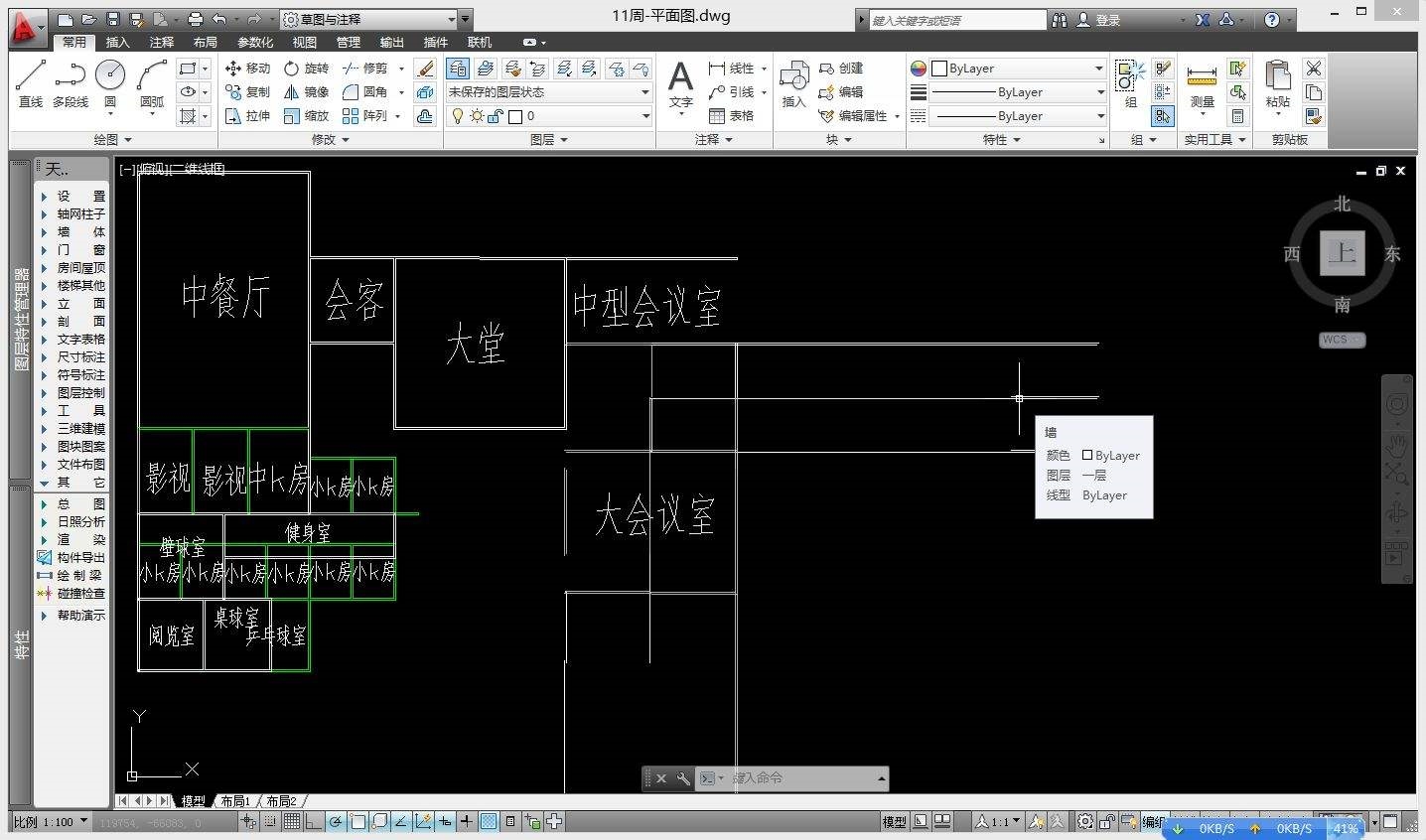Screen dimensions: 1426x840
Task: Select the 圆弧 (Arc) drawing tool
Action: (x=151, y=83)
